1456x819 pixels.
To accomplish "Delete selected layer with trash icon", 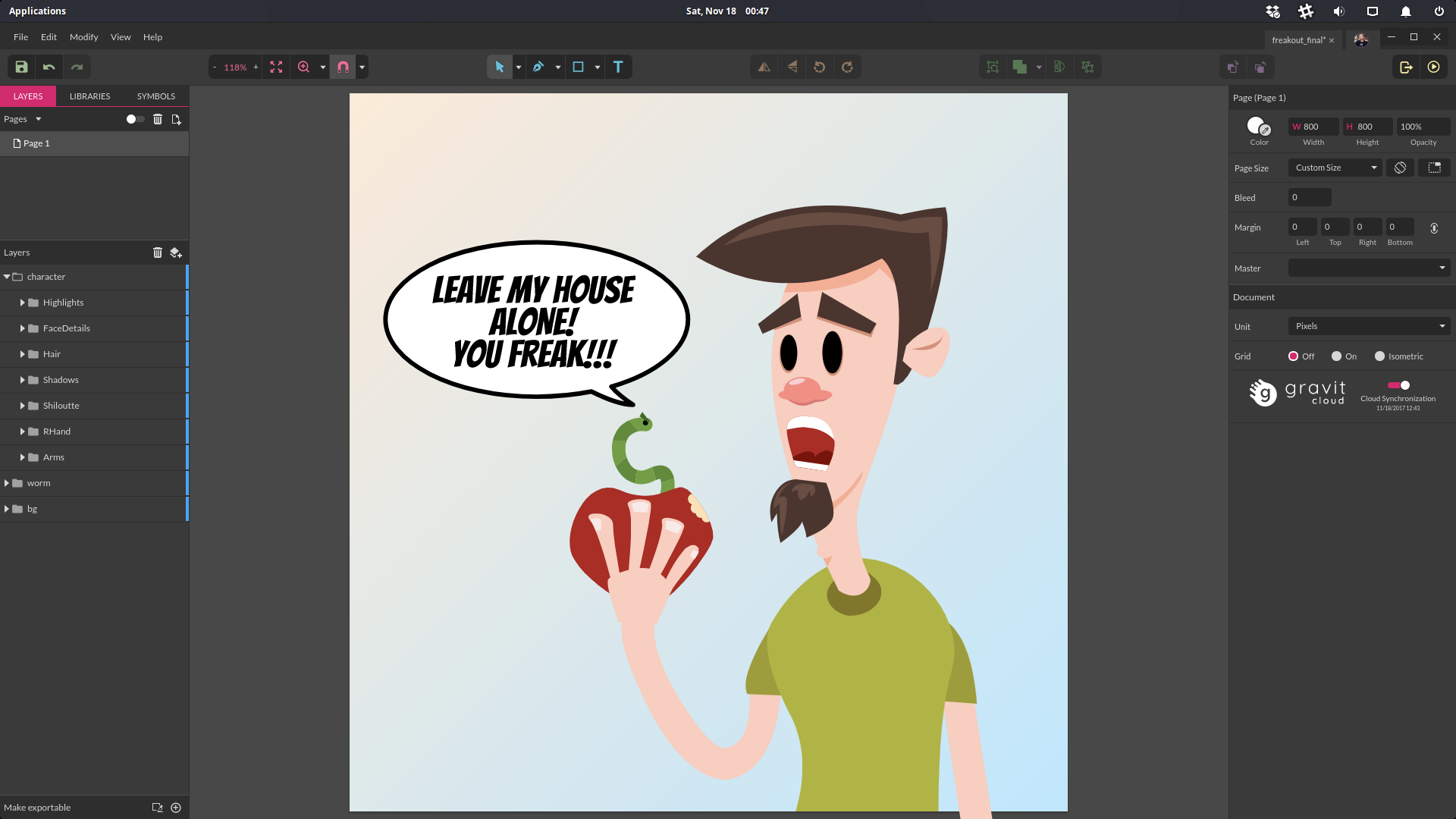I will point(158,253).
